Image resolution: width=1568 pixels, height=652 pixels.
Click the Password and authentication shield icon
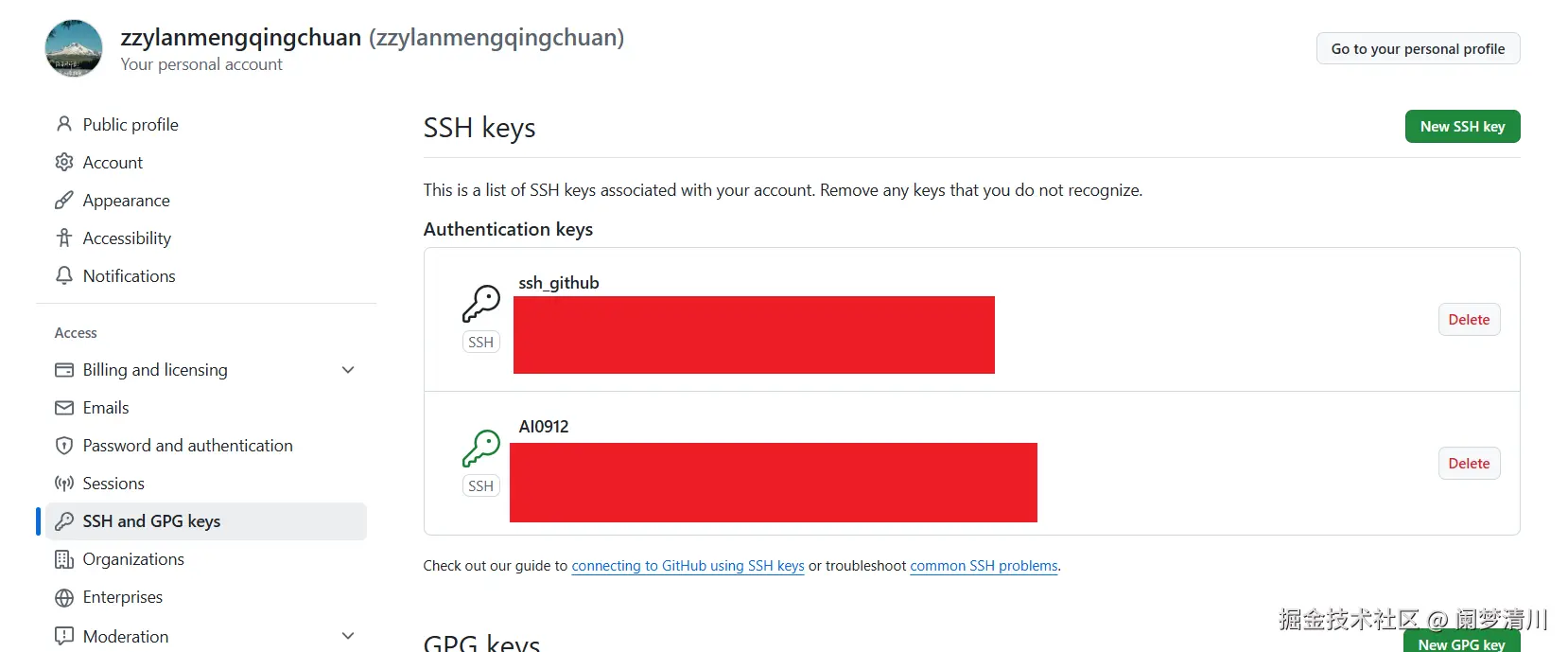(64, 446)
